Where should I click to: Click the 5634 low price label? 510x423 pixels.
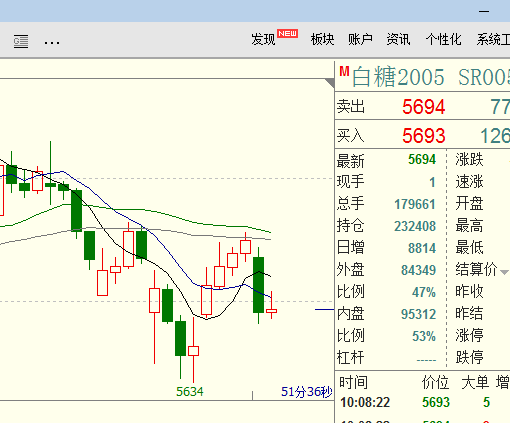190,391
